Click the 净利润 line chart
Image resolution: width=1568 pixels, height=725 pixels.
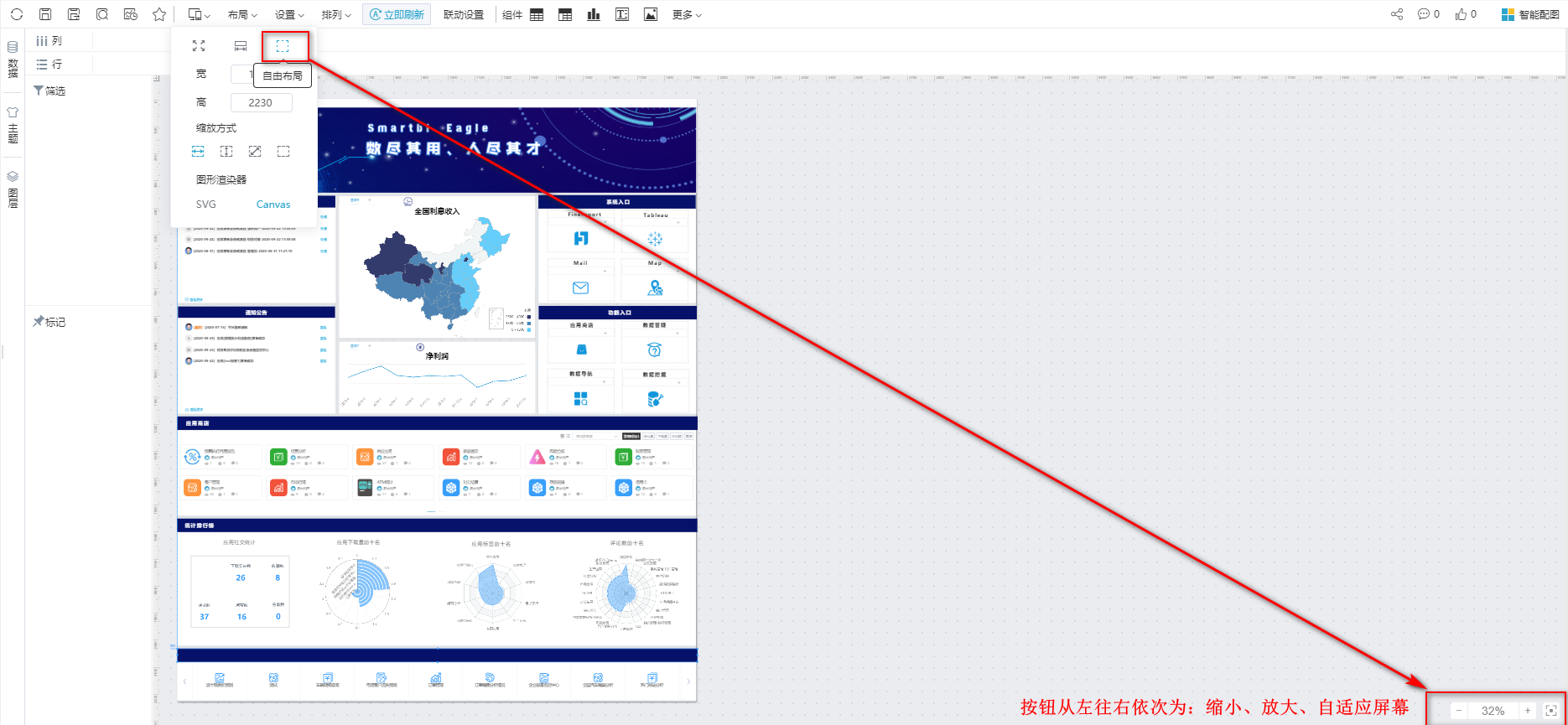pos(437,376)
